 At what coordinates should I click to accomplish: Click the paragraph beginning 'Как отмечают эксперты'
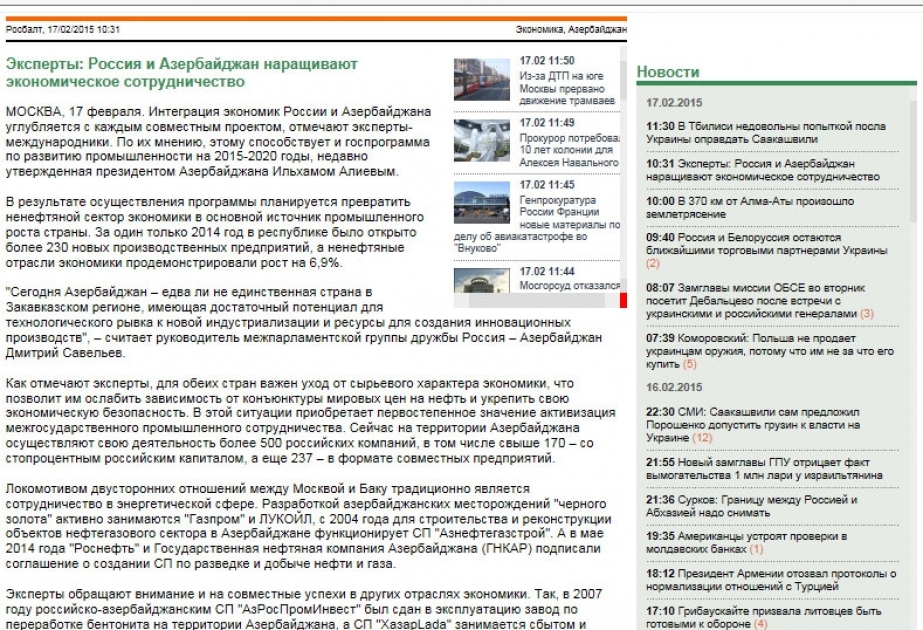coord(311,421)
